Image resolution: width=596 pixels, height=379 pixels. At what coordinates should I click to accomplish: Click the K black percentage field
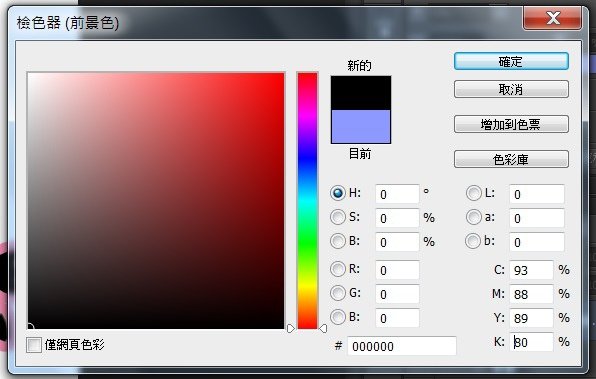tap(531, 342)
